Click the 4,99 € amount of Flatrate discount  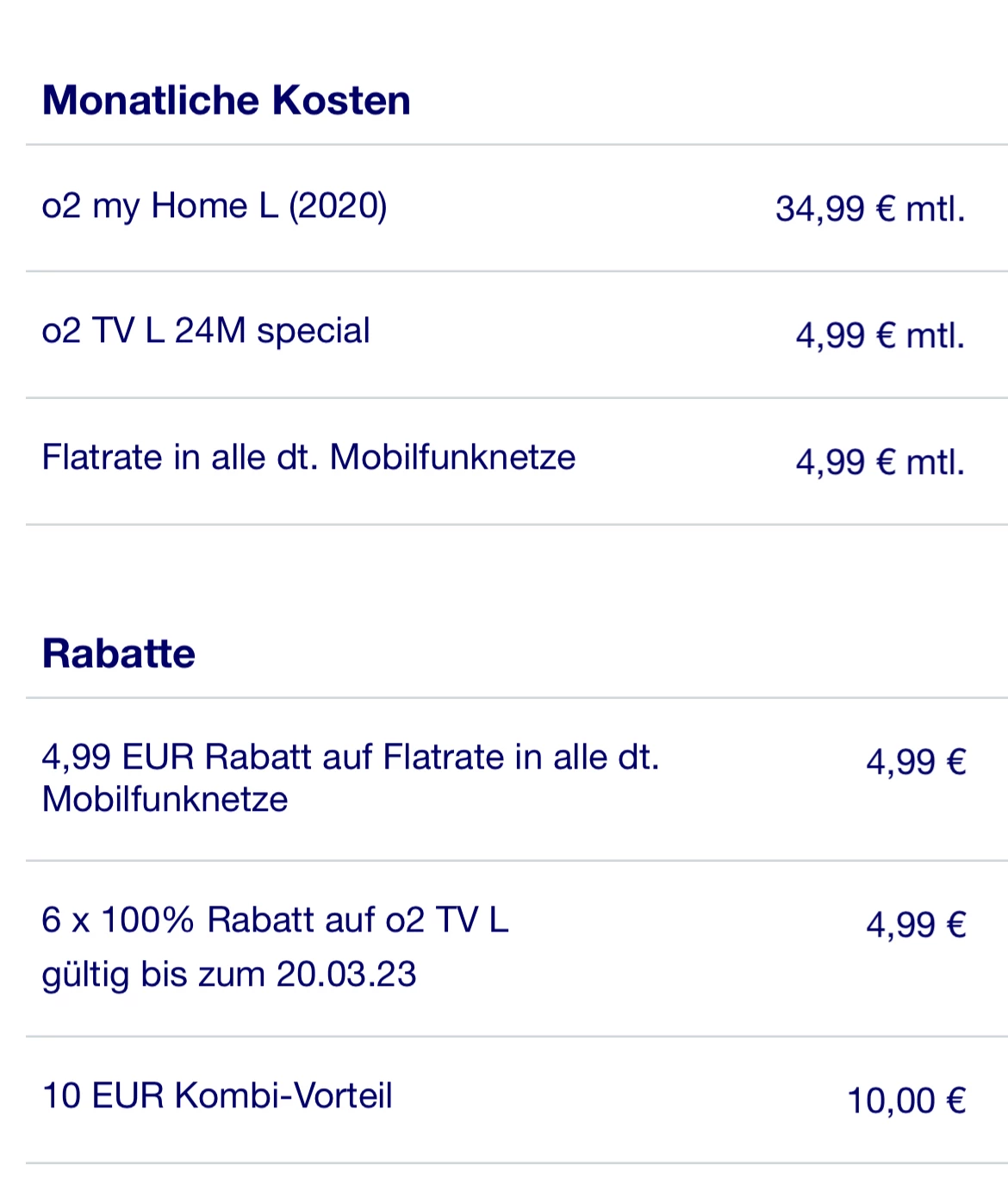(x=915, y=762)
